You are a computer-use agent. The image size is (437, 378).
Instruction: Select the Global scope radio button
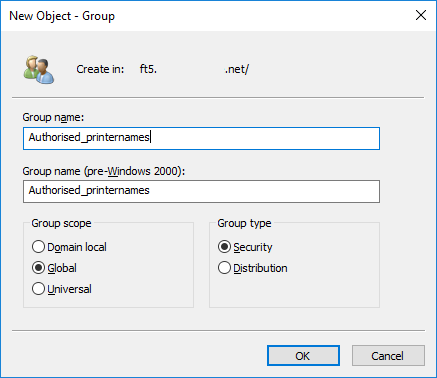(54, 268)
